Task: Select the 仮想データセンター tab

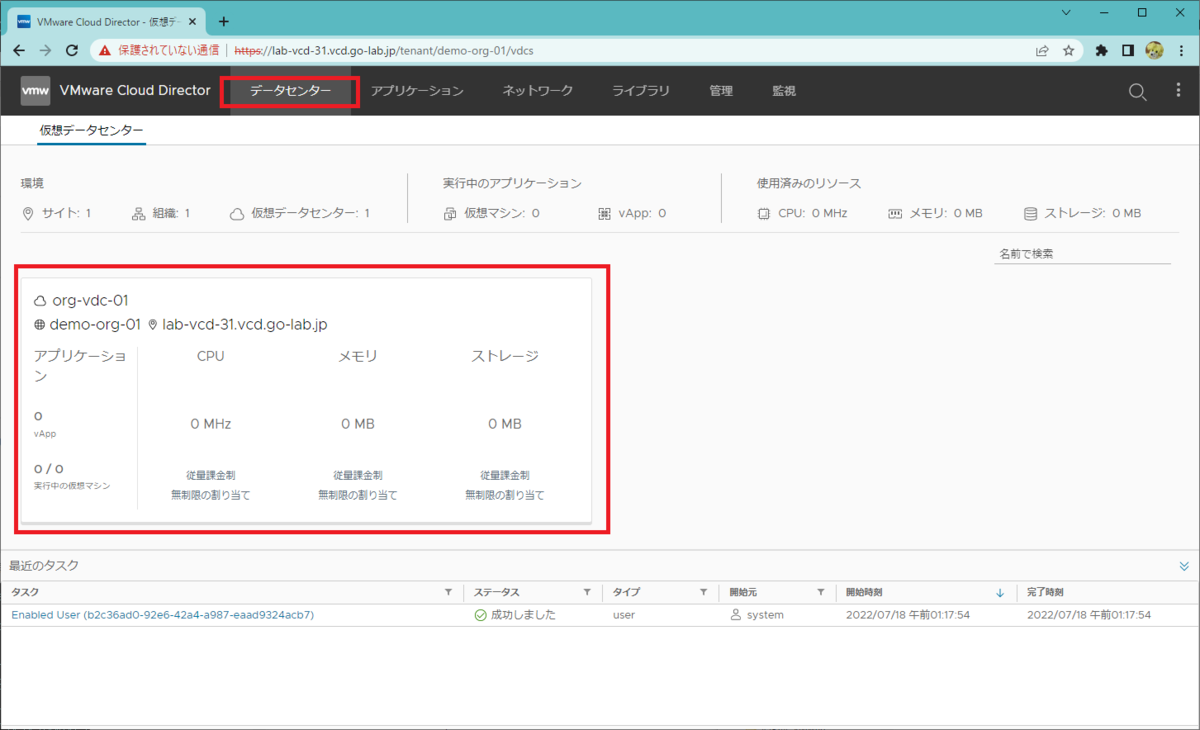Action: (x=91, y=130)
